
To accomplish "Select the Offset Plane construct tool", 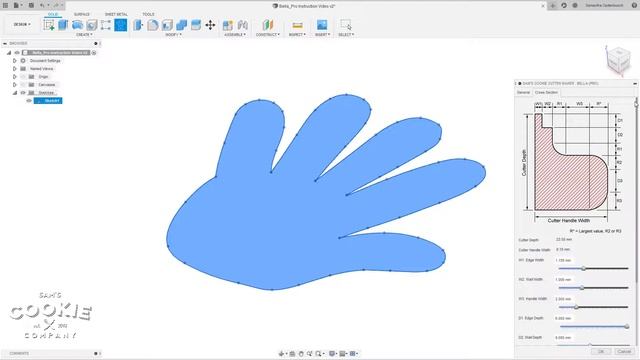I will pyautogui.click(x=268, y=25).
